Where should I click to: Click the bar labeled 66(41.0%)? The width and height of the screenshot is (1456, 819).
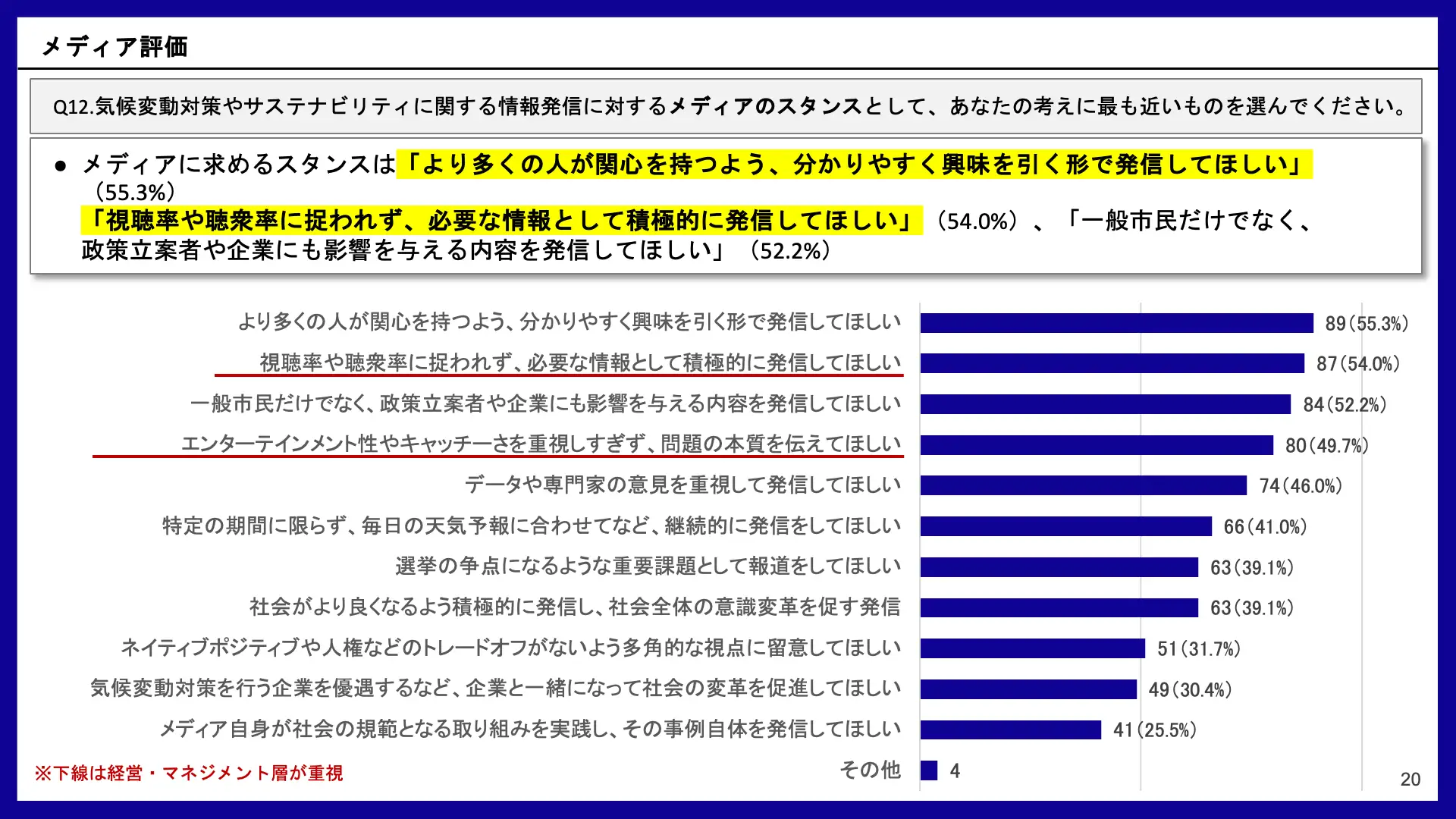(1065, 526)
